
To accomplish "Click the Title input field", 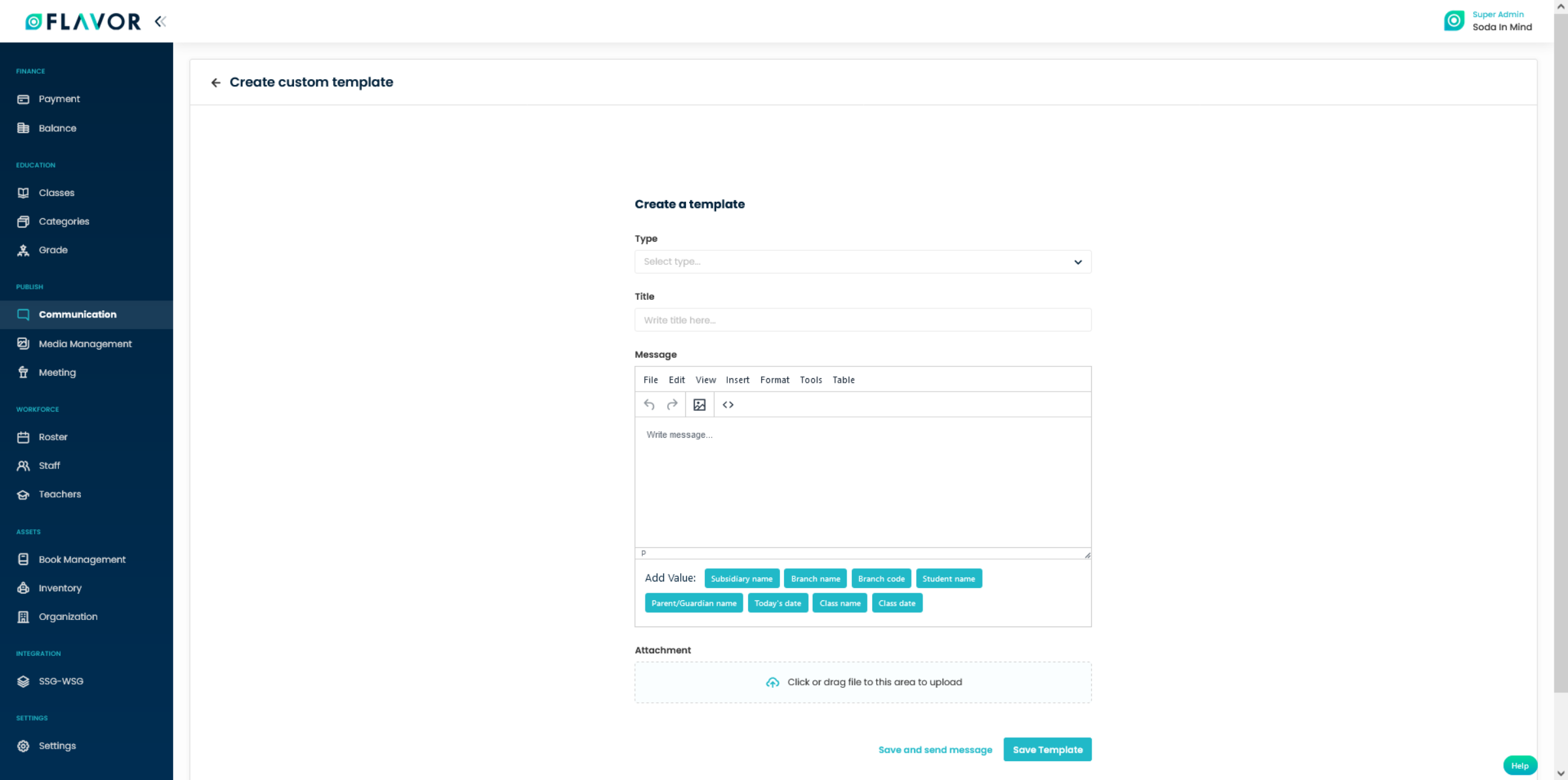I will pos(862,320).
